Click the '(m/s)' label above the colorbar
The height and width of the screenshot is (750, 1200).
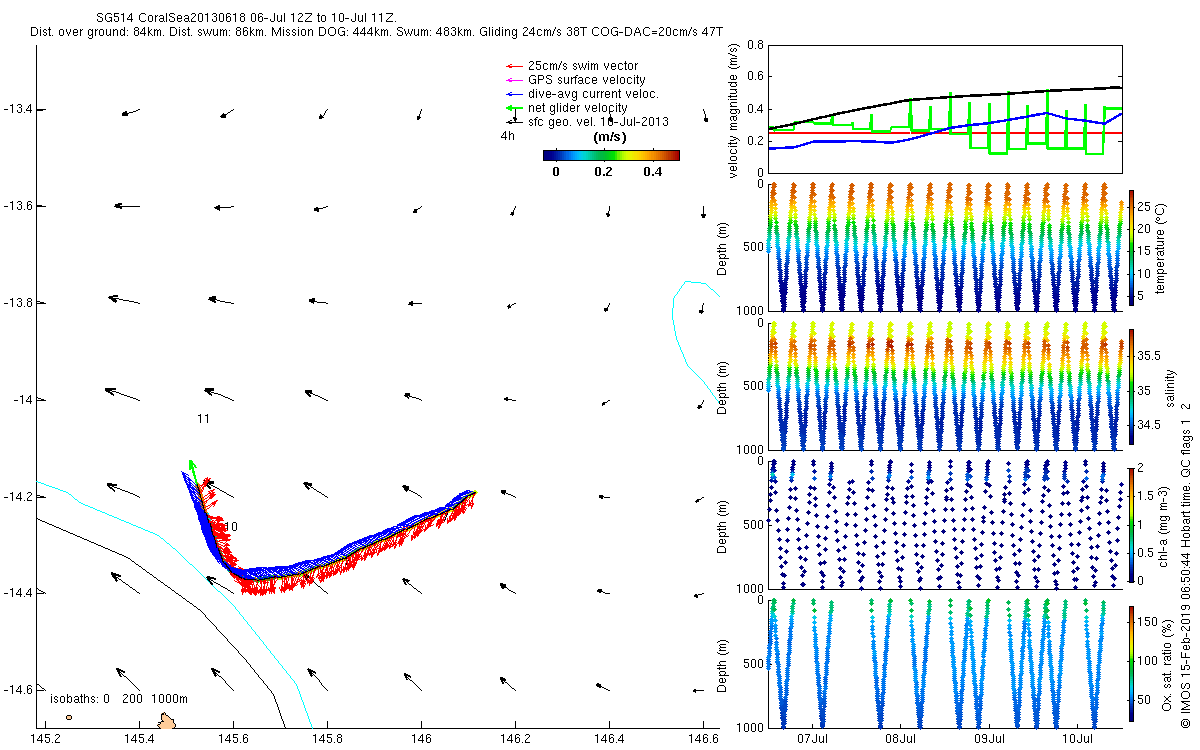(611, 136)
